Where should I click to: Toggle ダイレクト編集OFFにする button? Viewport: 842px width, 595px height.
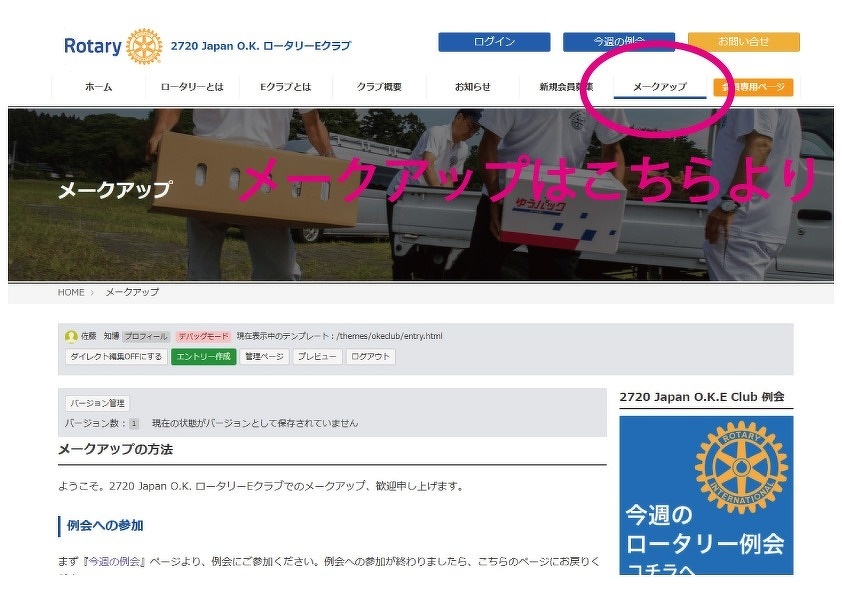pos(116,357)
